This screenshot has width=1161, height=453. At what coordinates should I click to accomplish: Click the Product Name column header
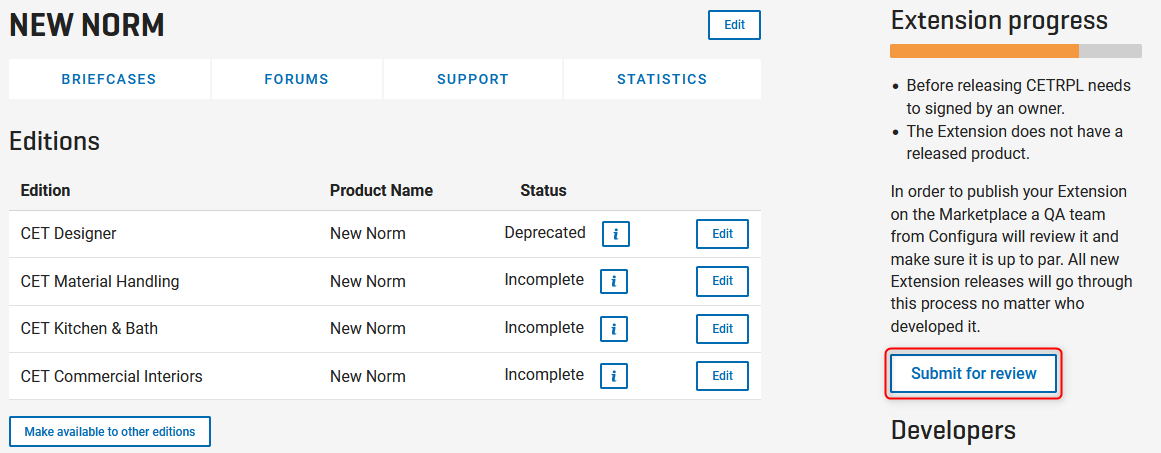coord(381,190)
